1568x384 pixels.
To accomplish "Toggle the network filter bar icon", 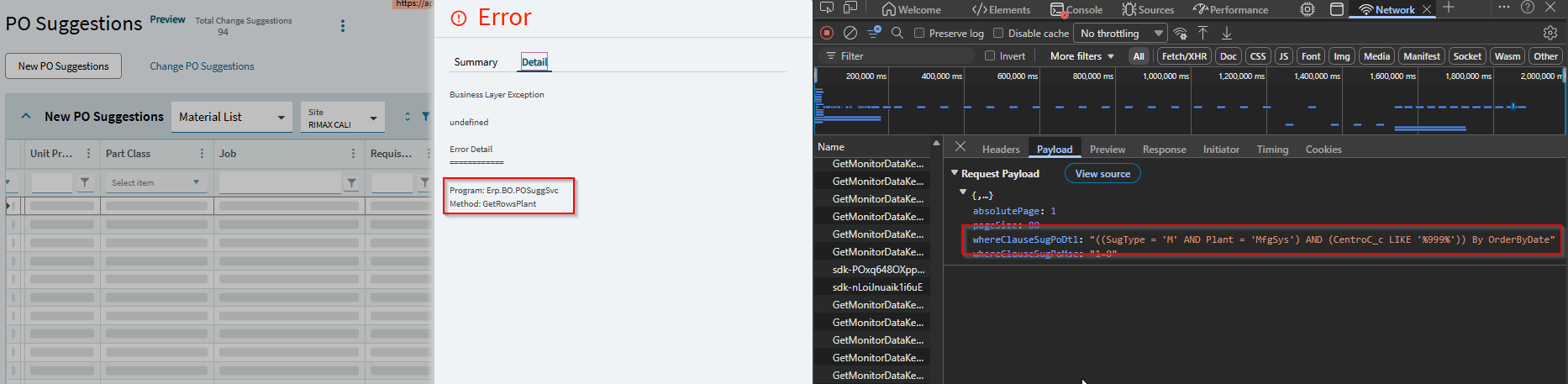I will pos(874,32).
